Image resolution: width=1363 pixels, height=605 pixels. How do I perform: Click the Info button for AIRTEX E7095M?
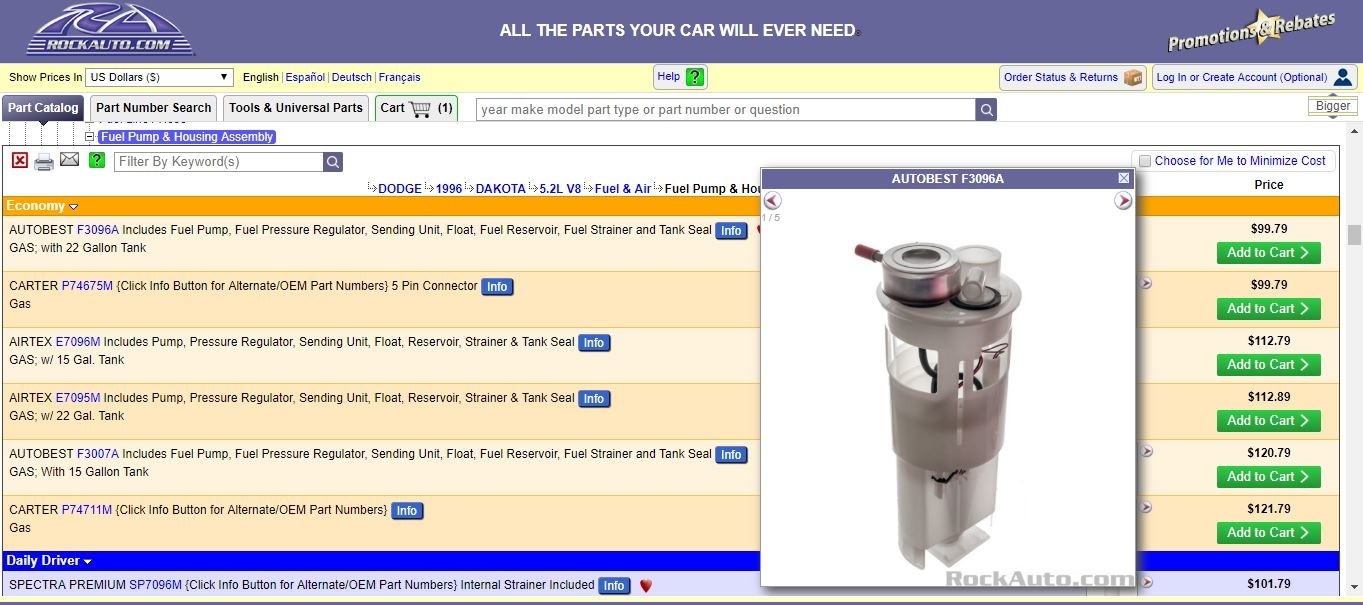click(594, 399)
